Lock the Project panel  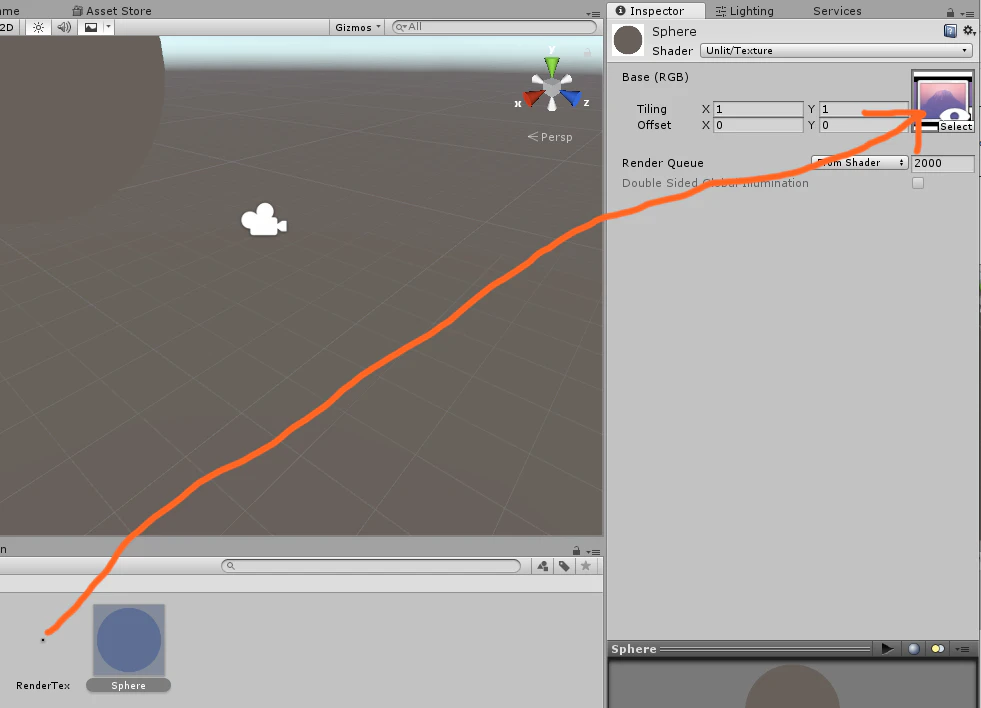tap(576, 551)
